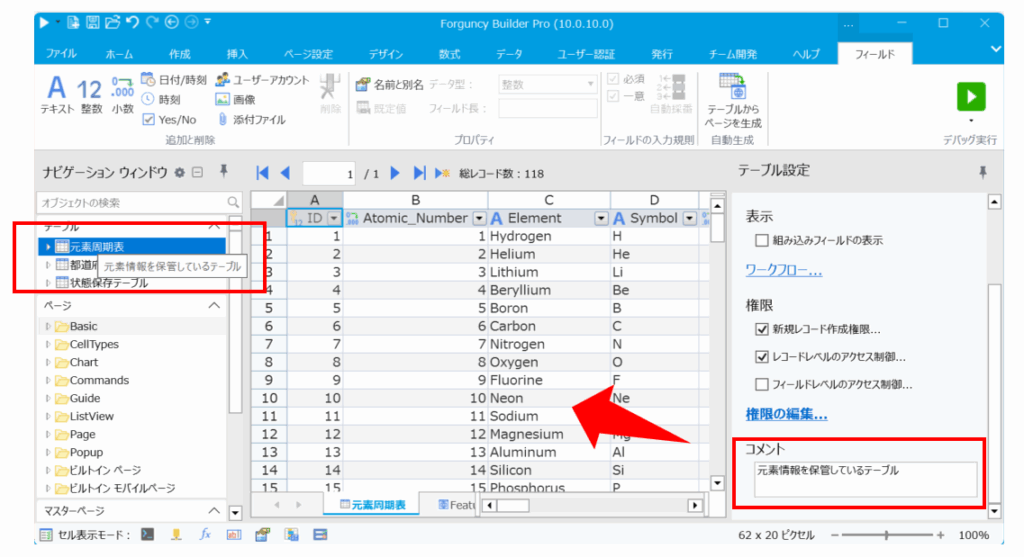Viewport: 1024px width, 557px height.
Task: Add a 画像 field
Action: pyautogui.click(x=235, y=99)
